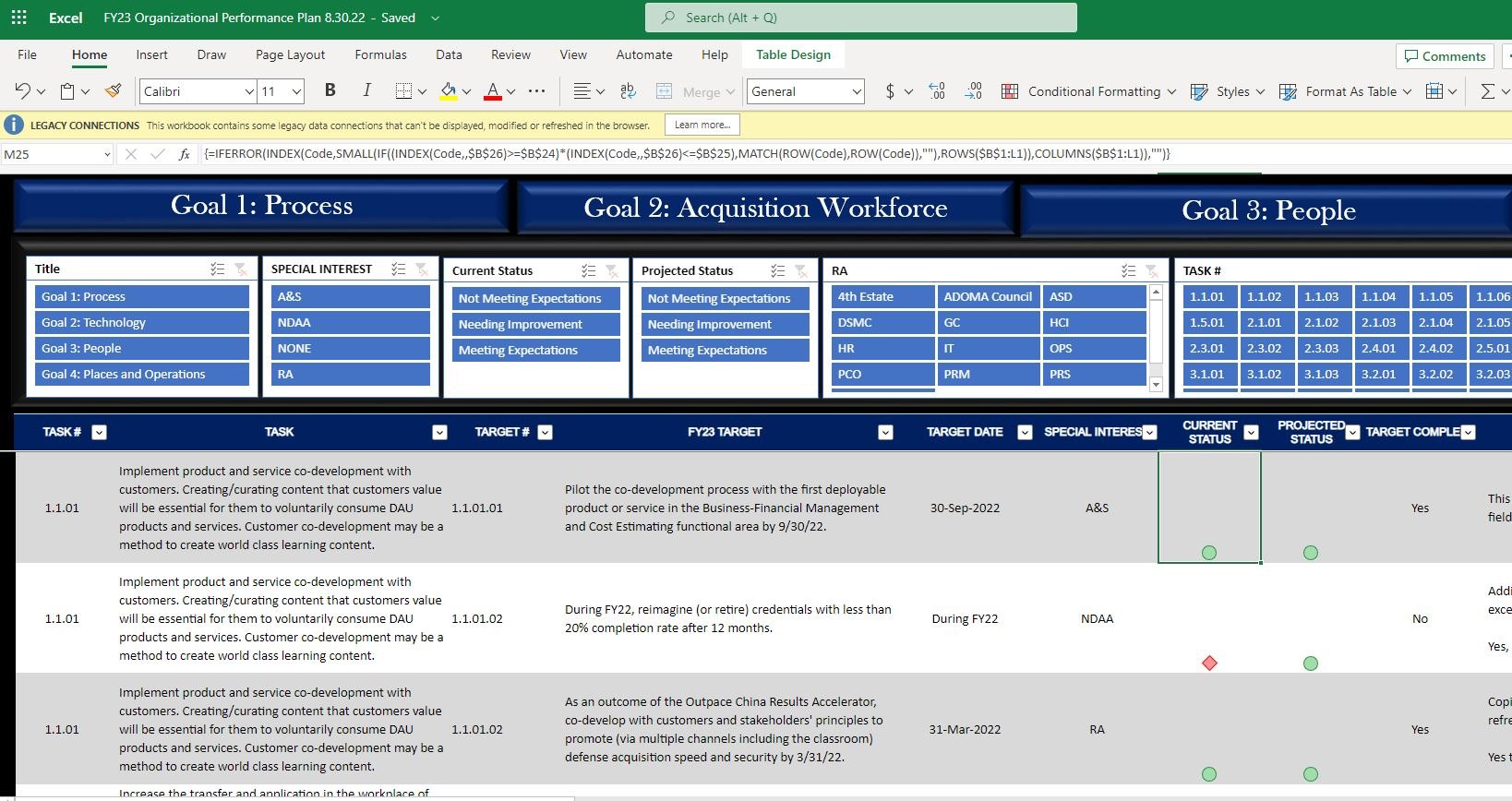Image resolution: width=1512 pixels, height=801 pixels.
Task: Open the Table Design tab
Action: pyautogui.click(x=793, y=54)
